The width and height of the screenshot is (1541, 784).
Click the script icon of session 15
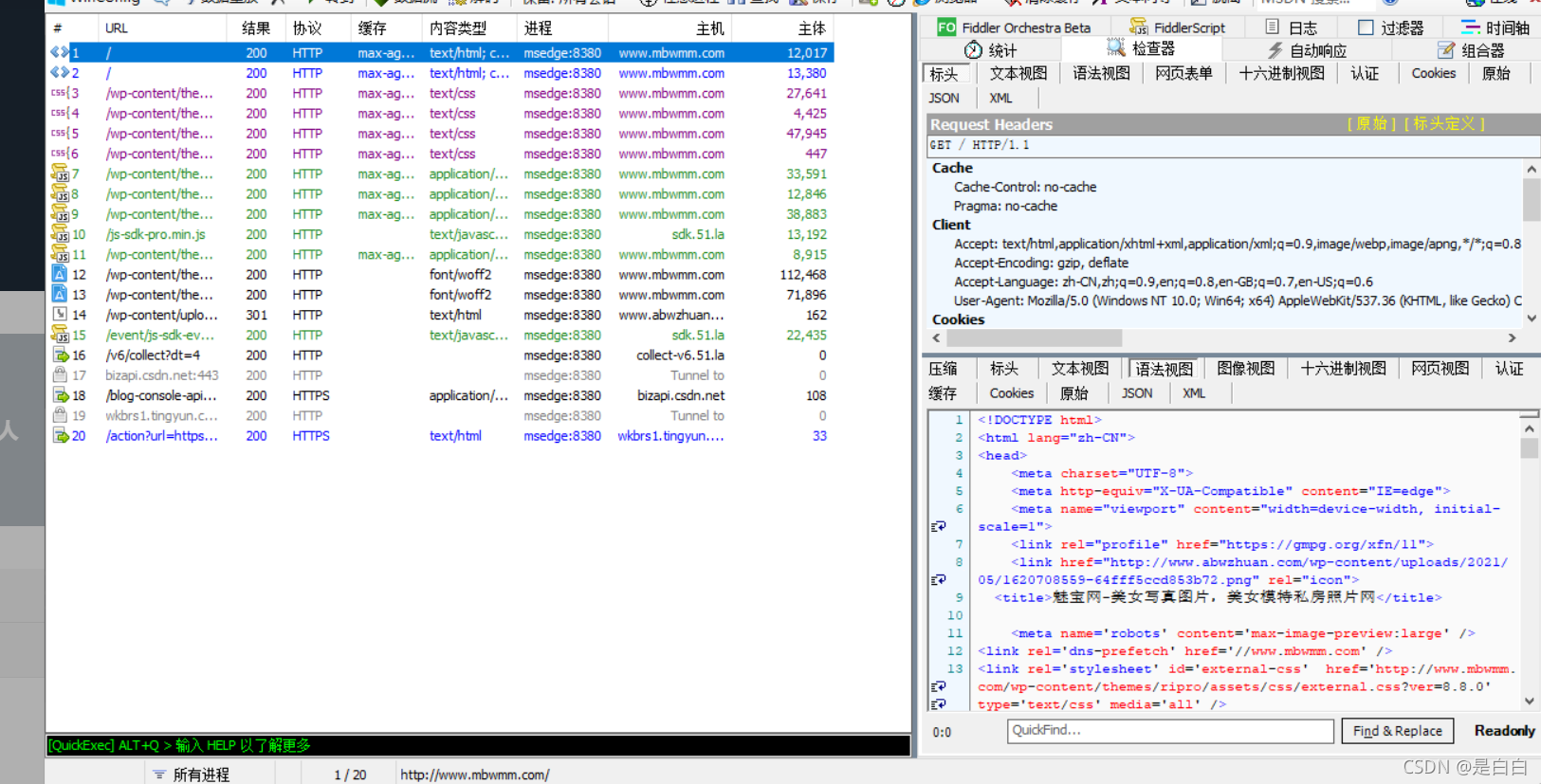(x=59, y=334)
